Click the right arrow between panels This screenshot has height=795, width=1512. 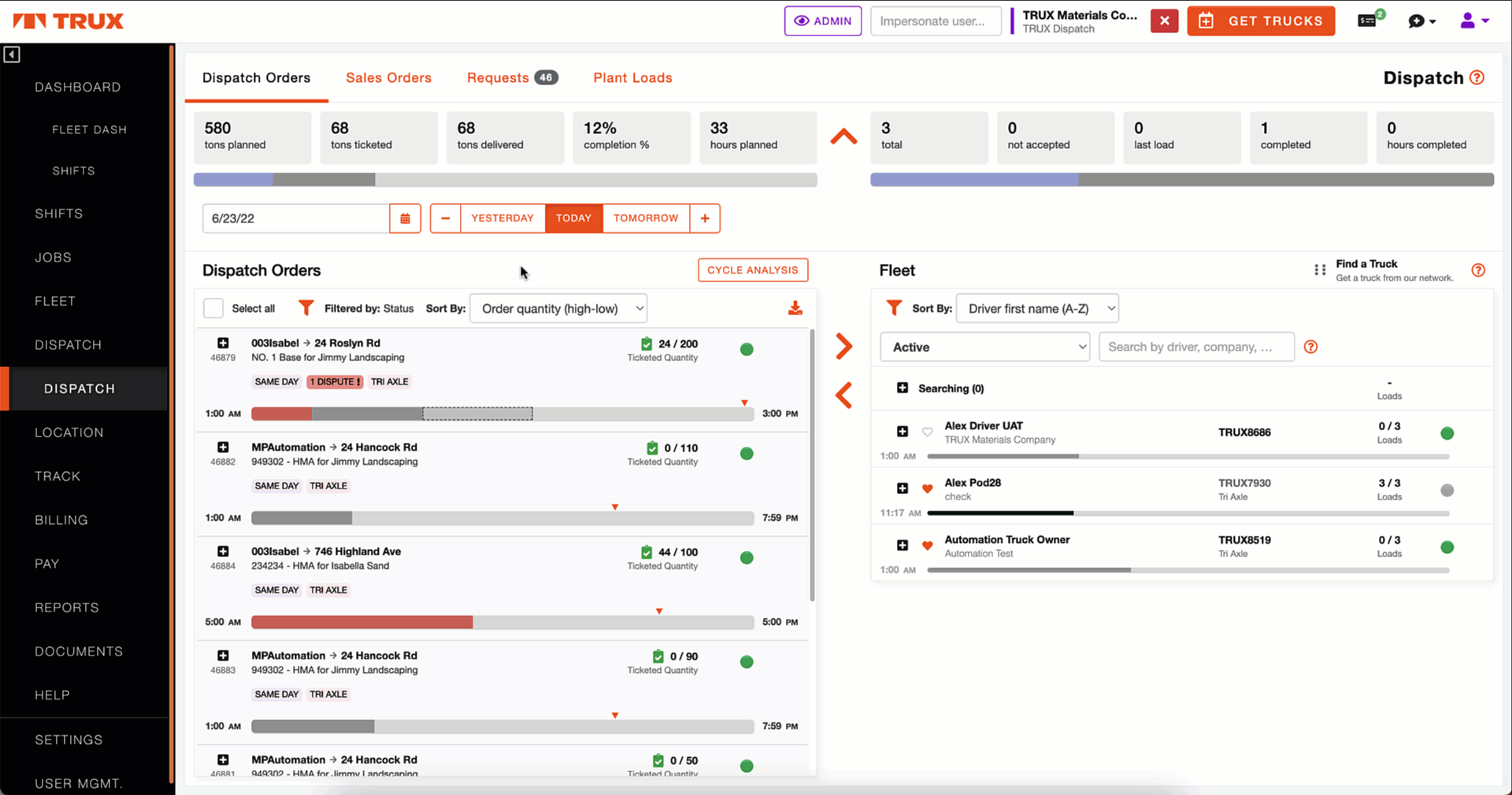(843, 347)
